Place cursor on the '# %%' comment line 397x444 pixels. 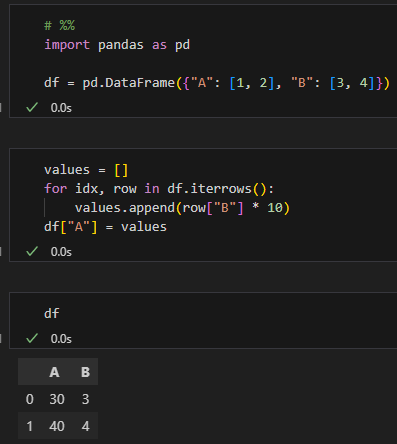(60, 25)
